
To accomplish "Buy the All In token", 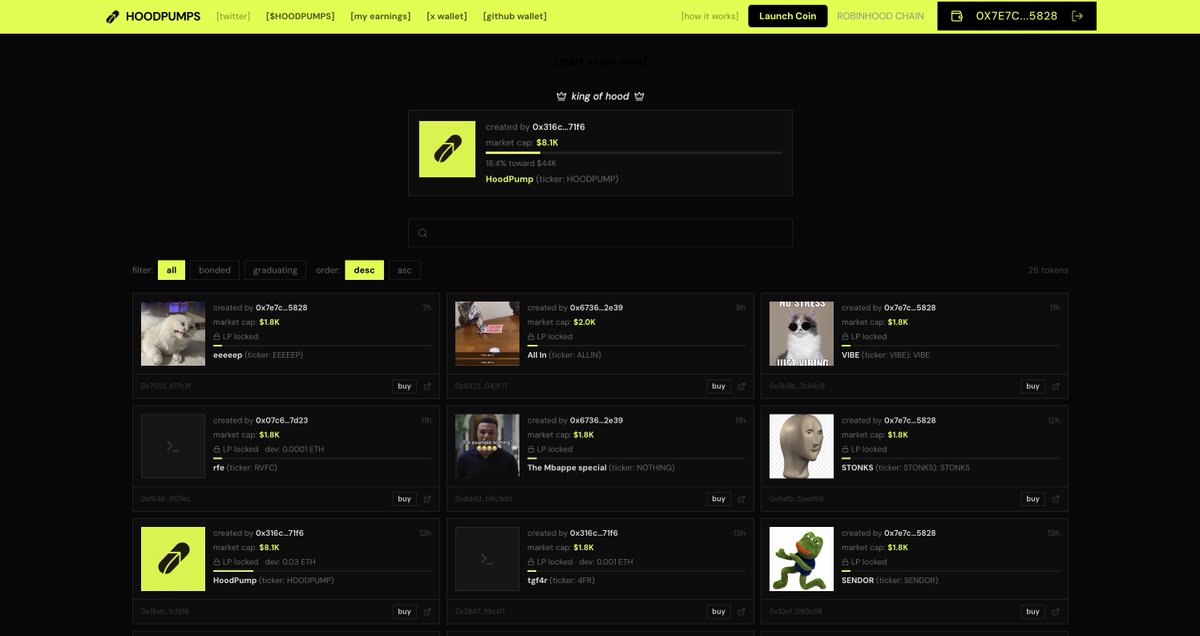I will 718,386.
